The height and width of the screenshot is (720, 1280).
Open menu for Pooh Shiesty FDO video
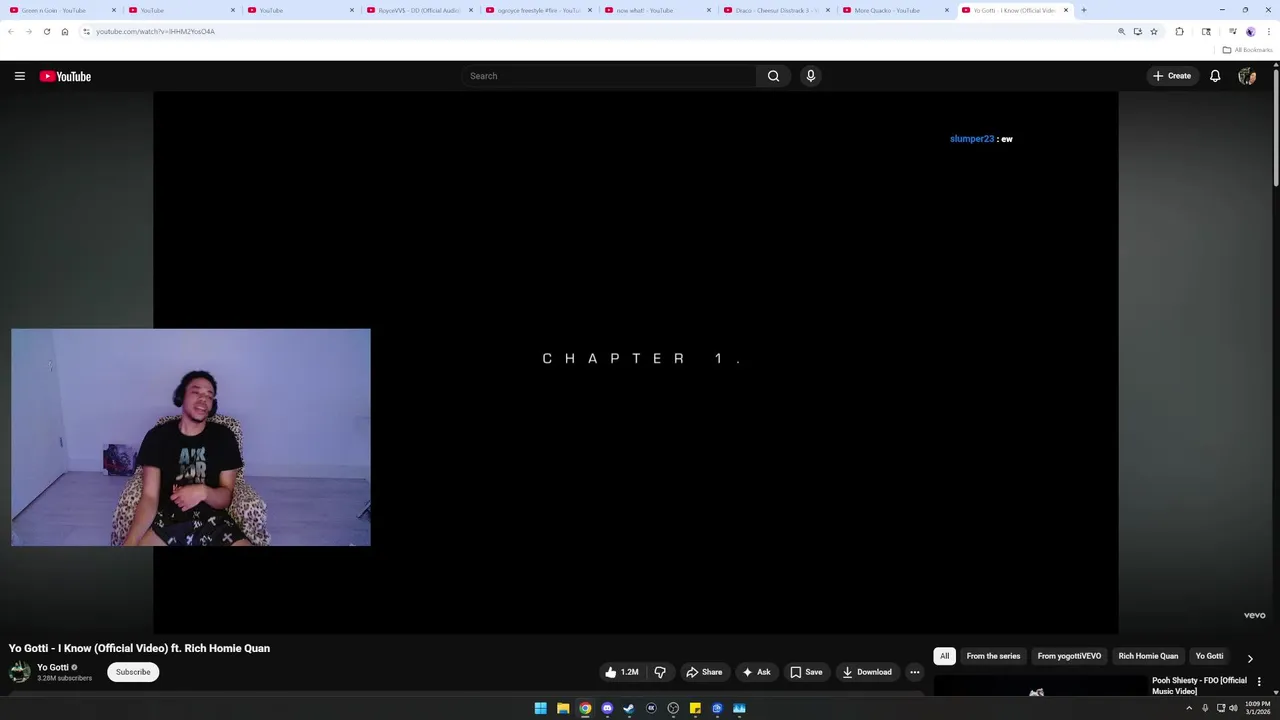(1259, 681)
